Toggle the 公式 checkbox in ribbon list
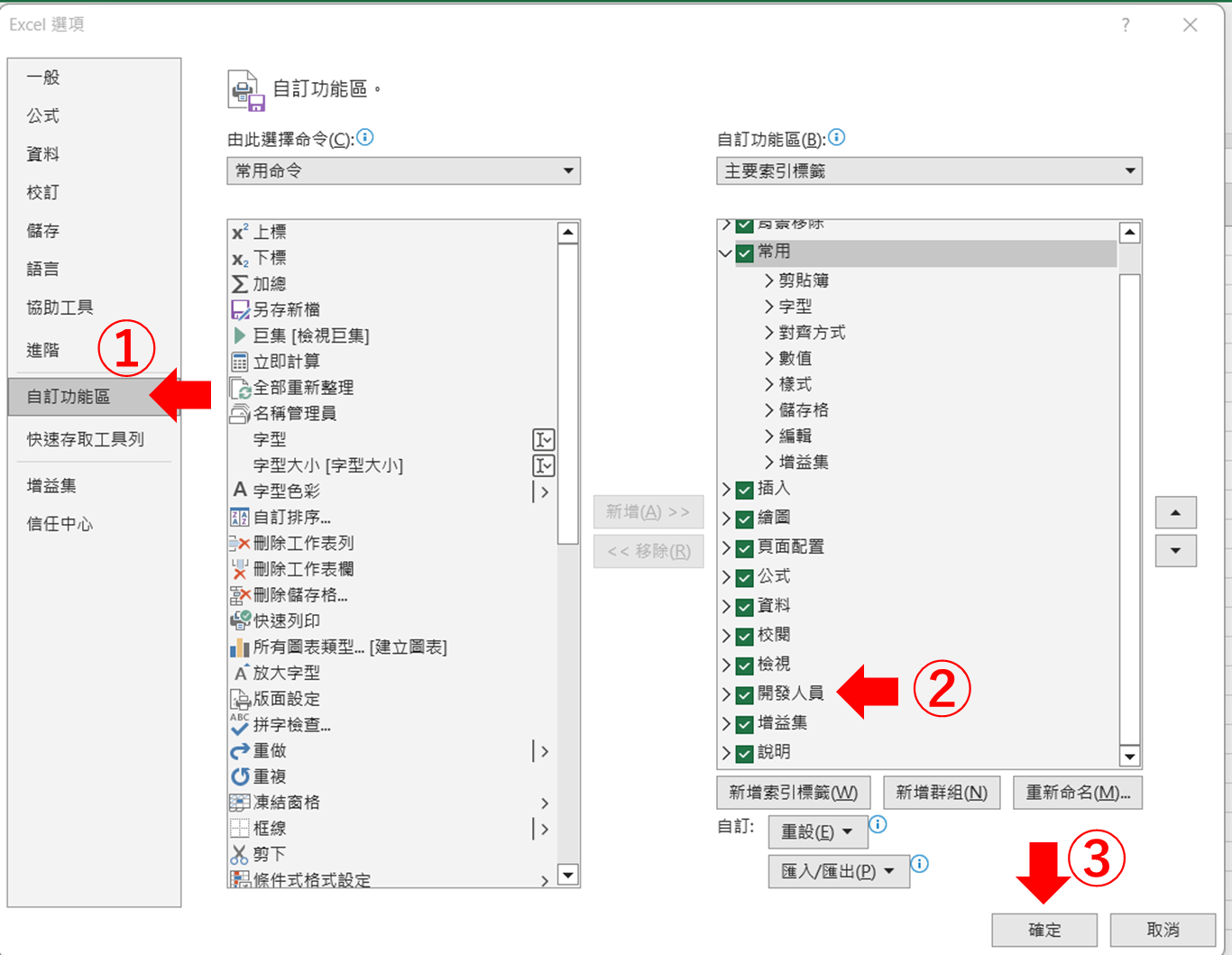The image size is (1232, 955). [x=745, y=577]
